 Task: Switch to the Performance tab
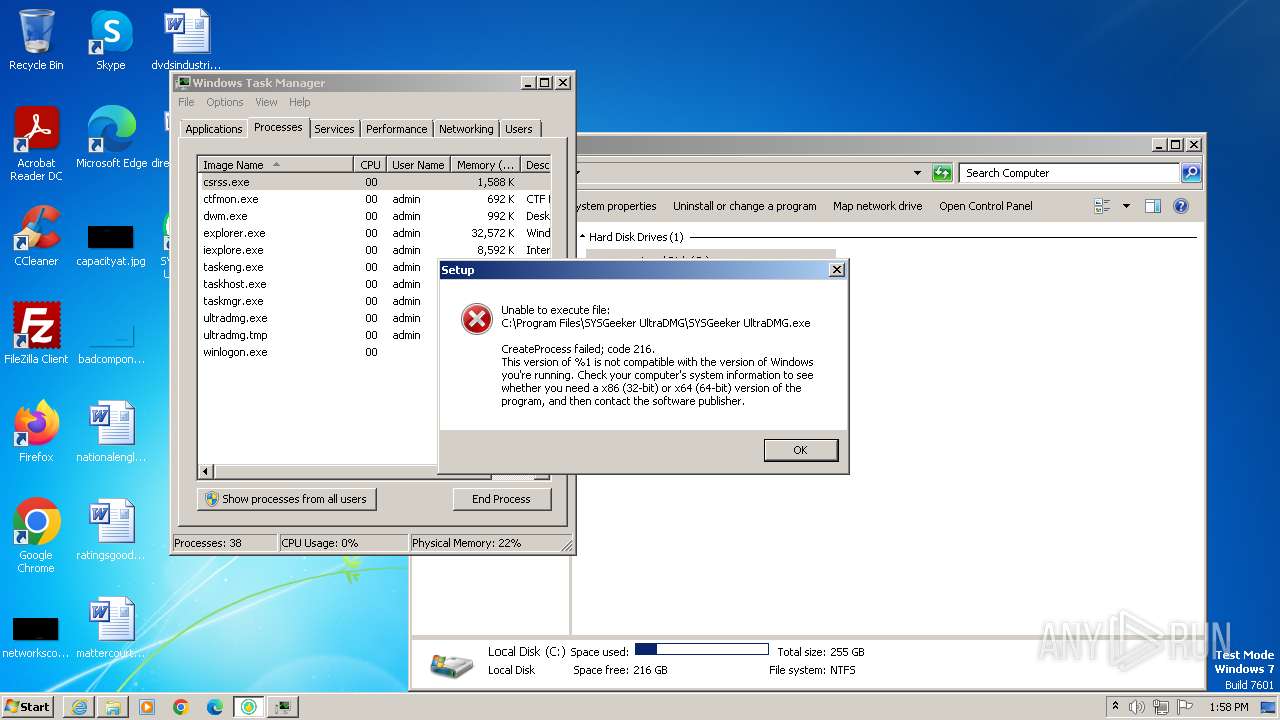pyautogui.click(x=396, y=129)
